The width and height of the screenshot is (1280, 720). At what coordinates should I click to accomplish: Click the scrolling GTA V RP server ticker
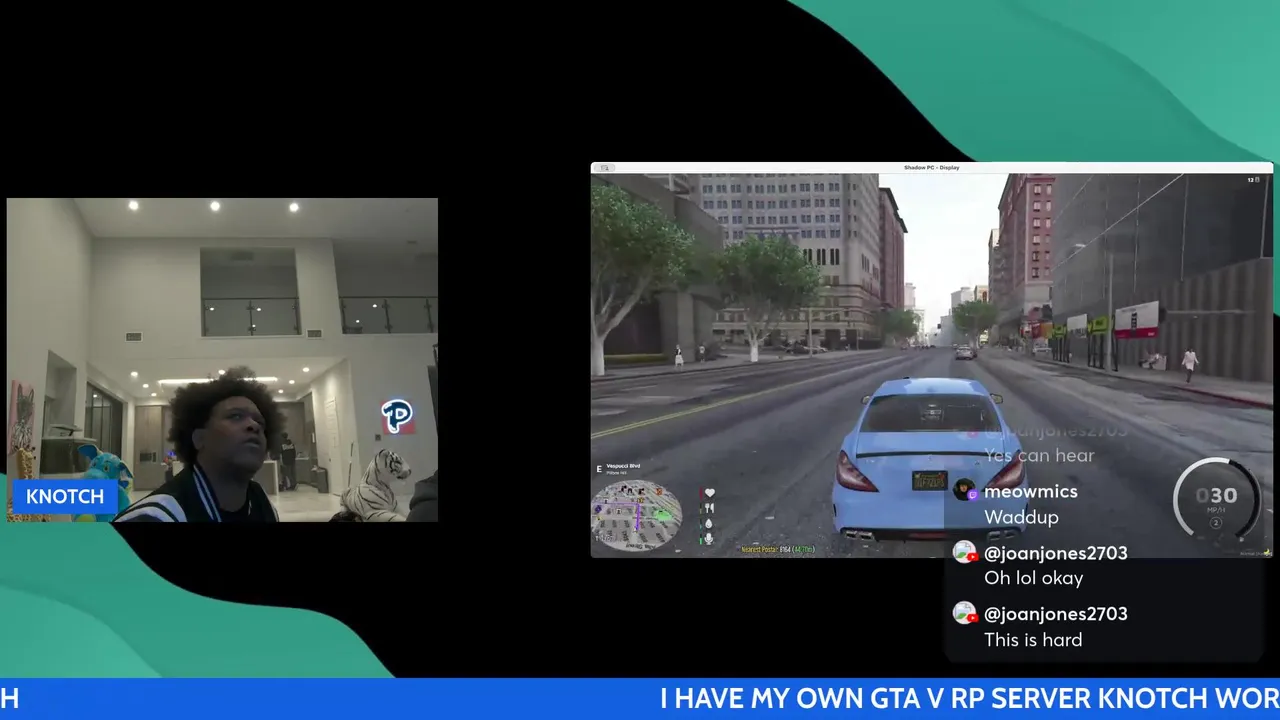[640, 698]
